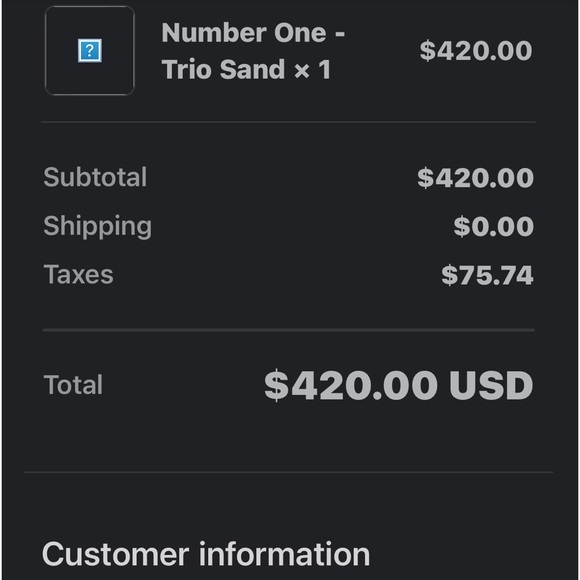Click the divider above Customer information
Screen dimensions: 580x580
[x=289, y=472]
